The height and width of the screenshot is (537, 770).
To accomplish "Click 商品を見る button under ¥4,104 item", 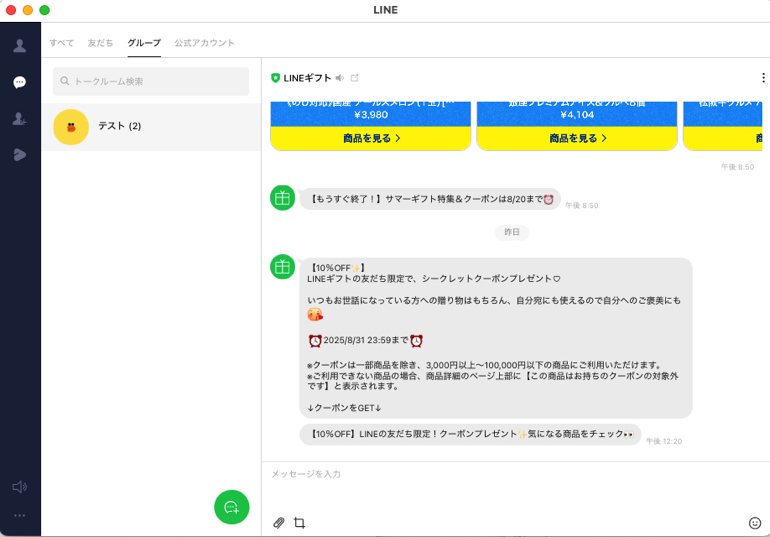I will pyautogui.click(x=577, y=138).
